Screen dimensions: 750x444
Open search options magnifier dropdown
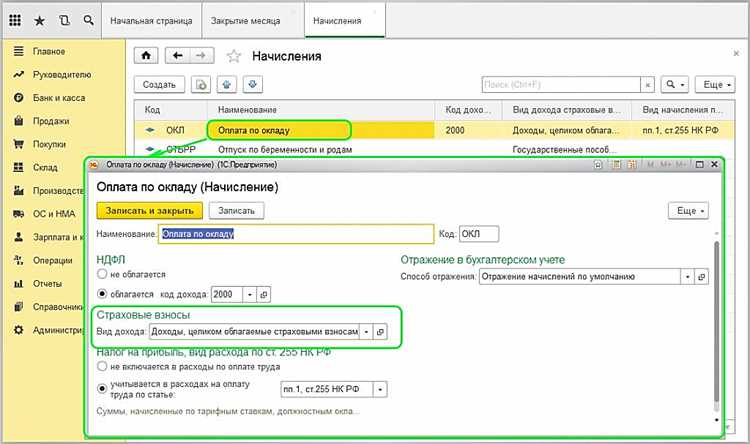pos(674,85)
